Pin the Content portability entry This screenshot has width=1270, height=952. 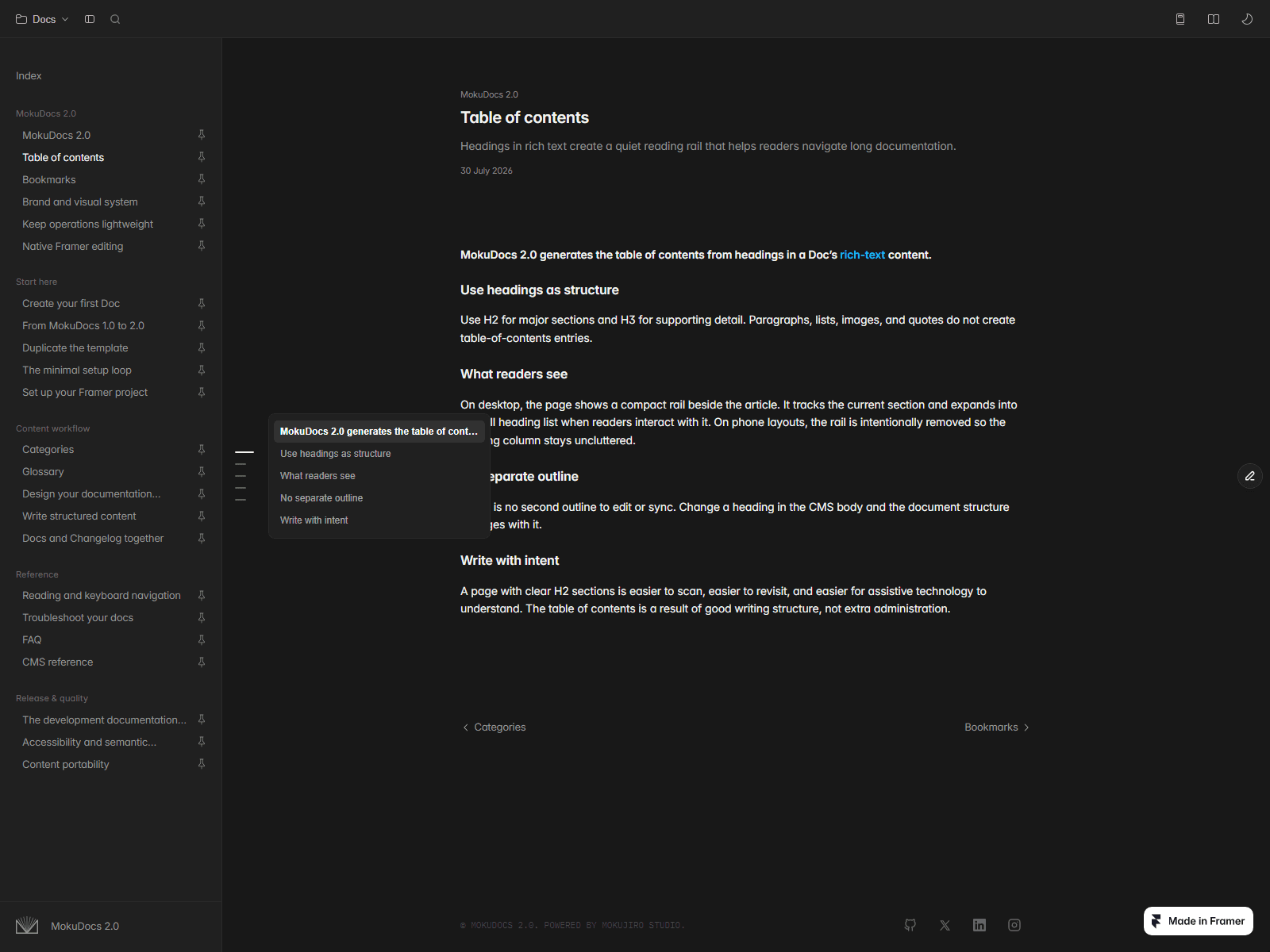(x=202, y=764)
